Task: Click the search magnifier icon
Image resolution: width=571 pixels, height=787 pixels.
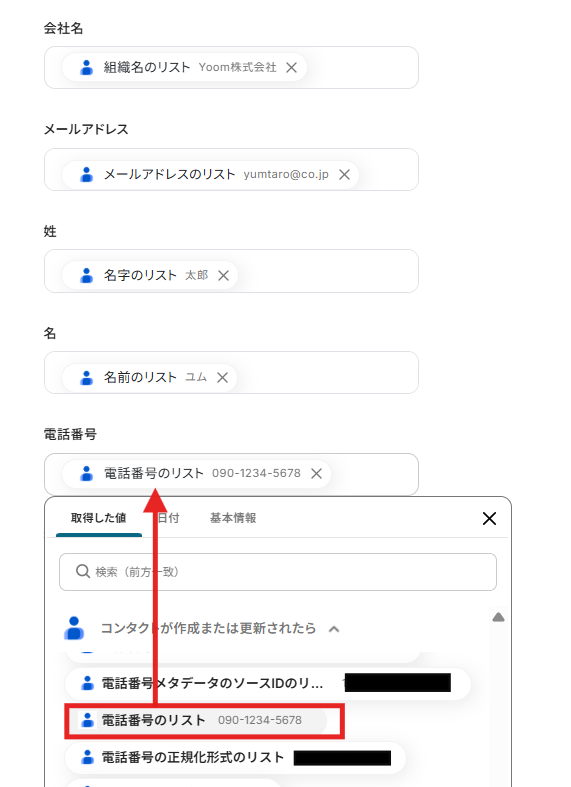Action: pyautogui.click(x=83, y=571)
